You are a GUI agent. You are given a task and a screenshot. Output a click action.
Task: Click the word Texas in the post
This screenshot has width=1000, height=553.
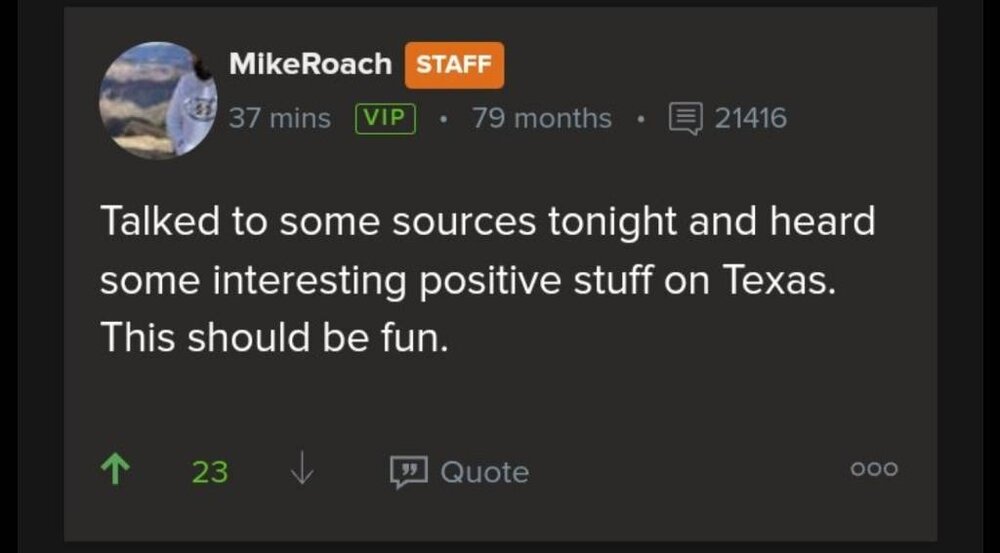(776, 281)
